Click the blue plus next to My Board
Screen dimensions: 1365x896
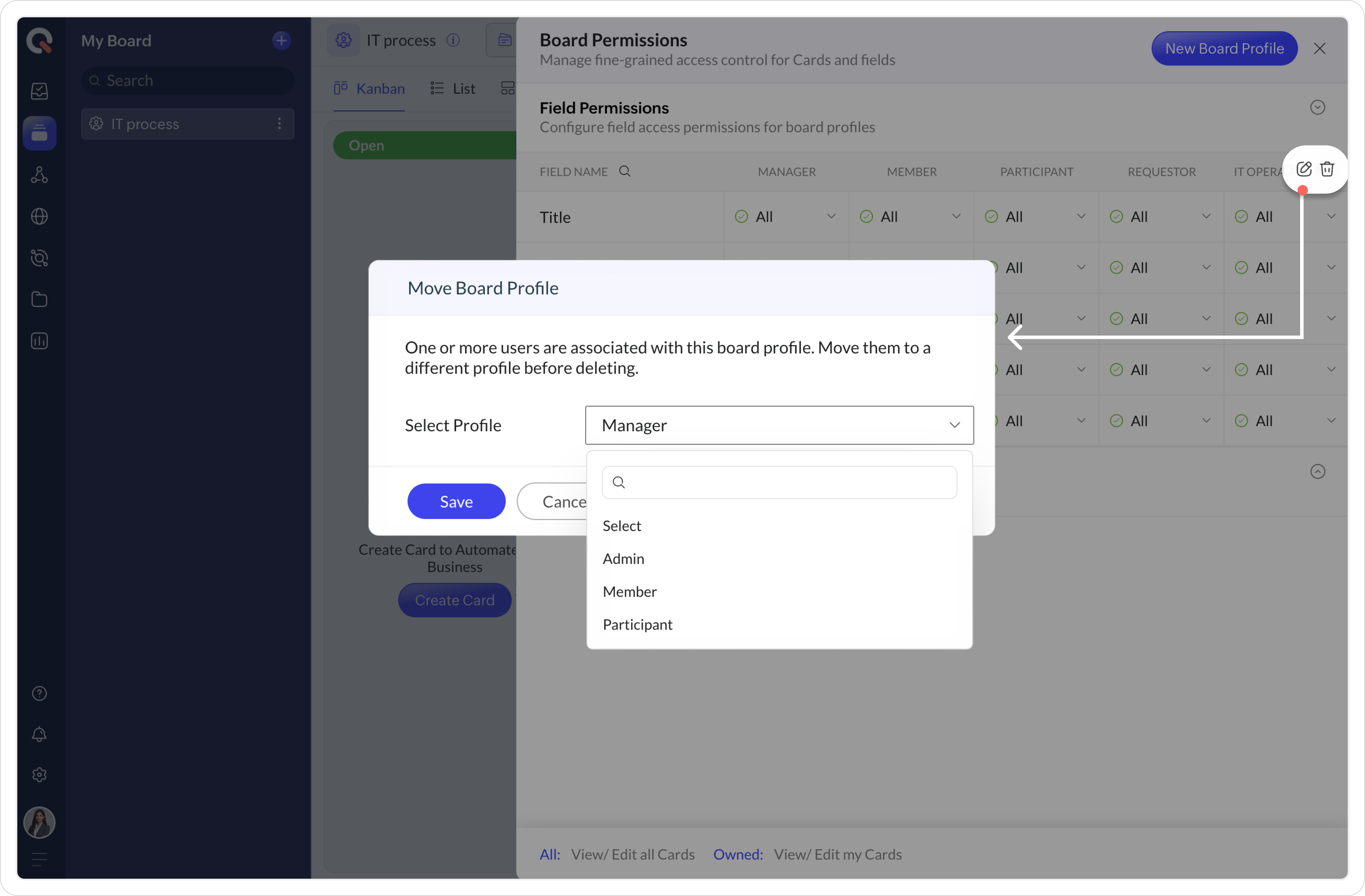[x=281, y=41]
